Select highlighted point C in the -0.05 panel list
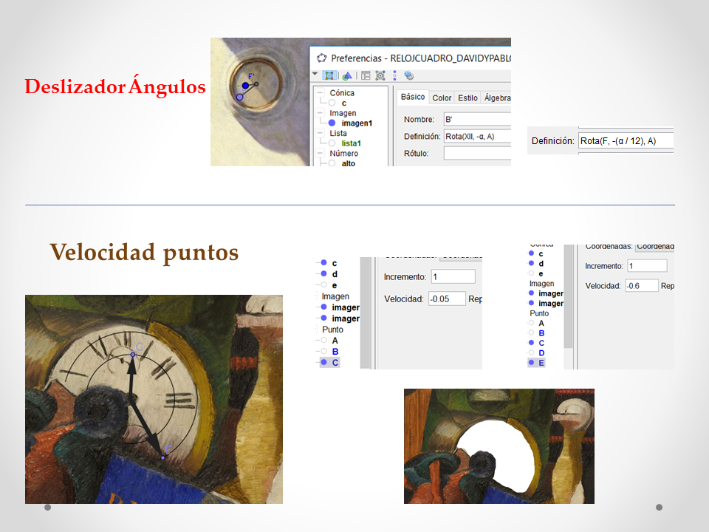 coord(335,363)
